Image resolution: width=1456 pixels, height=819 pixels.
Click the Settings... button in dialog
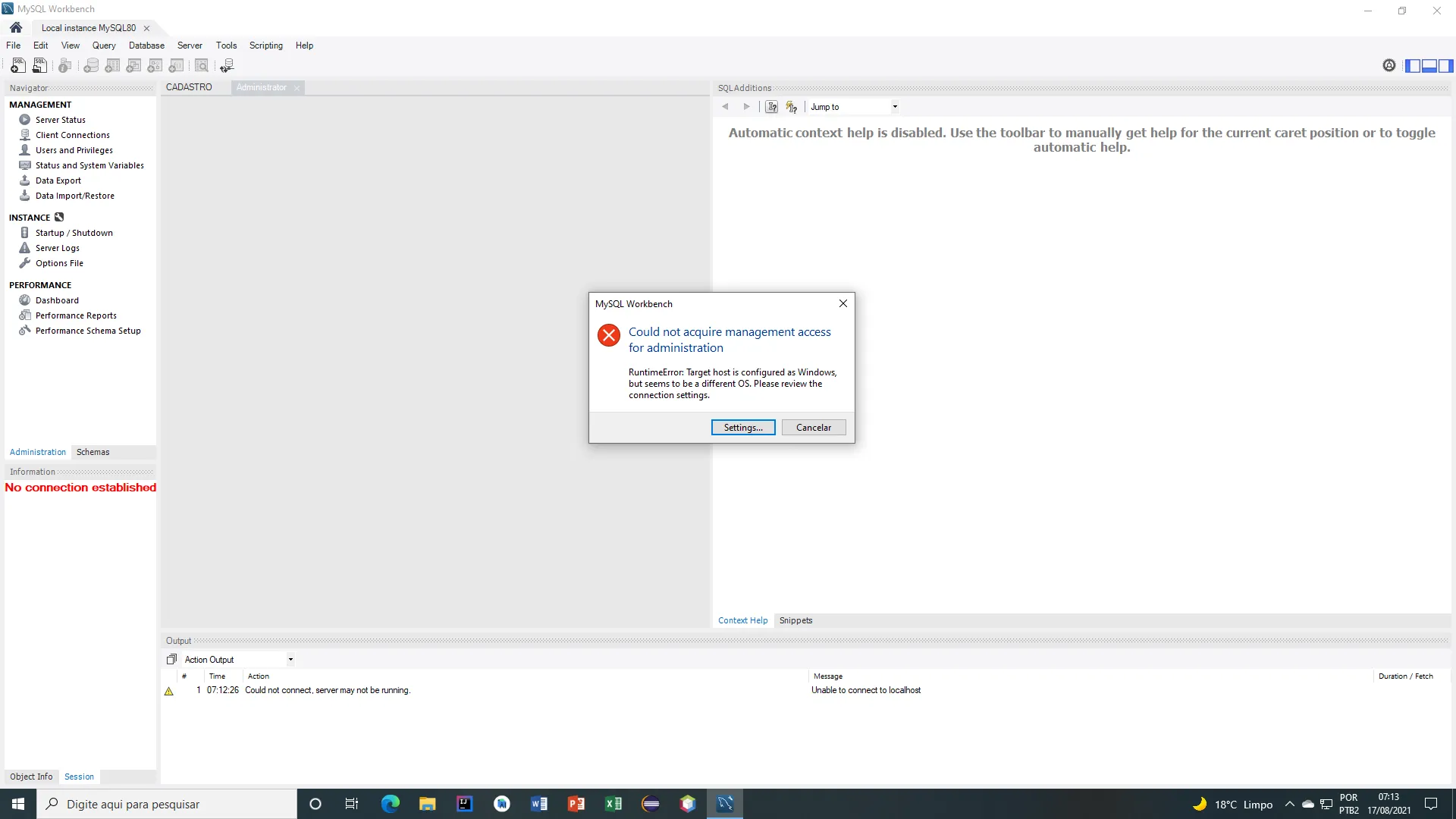742,428
